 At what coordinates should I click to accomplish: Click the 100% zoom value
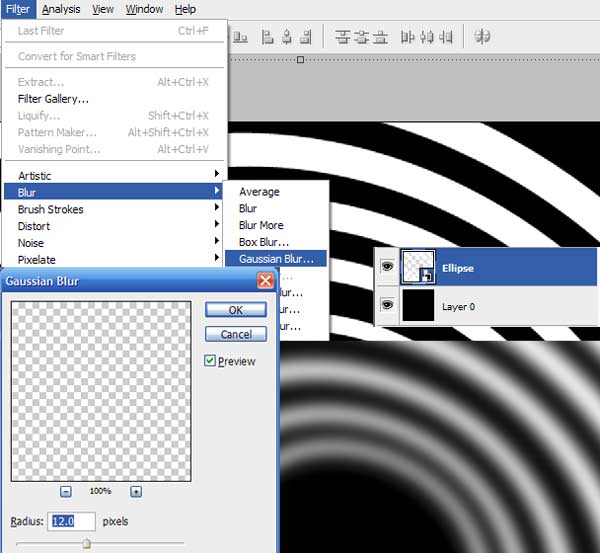click(101, 491)
